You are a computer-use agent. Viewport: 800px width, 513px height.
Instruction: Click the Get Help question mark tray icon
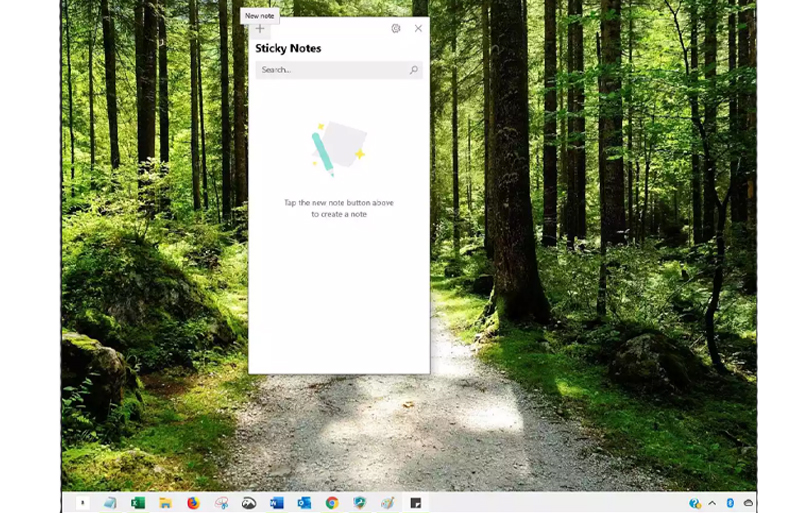tap(695, 503)
